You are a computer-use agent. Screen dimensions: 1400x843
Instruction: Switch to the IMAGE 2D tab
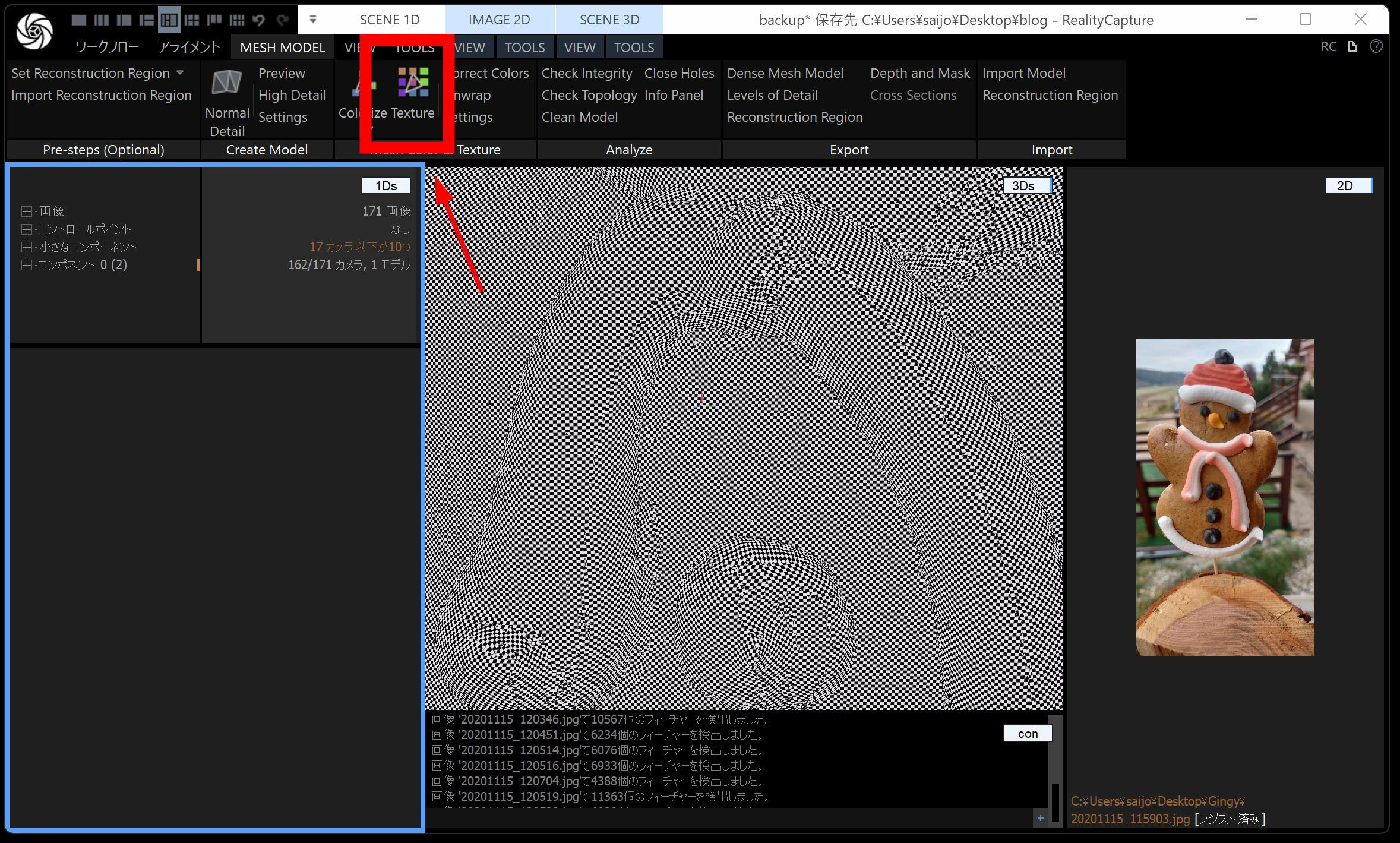coord(499,20)
